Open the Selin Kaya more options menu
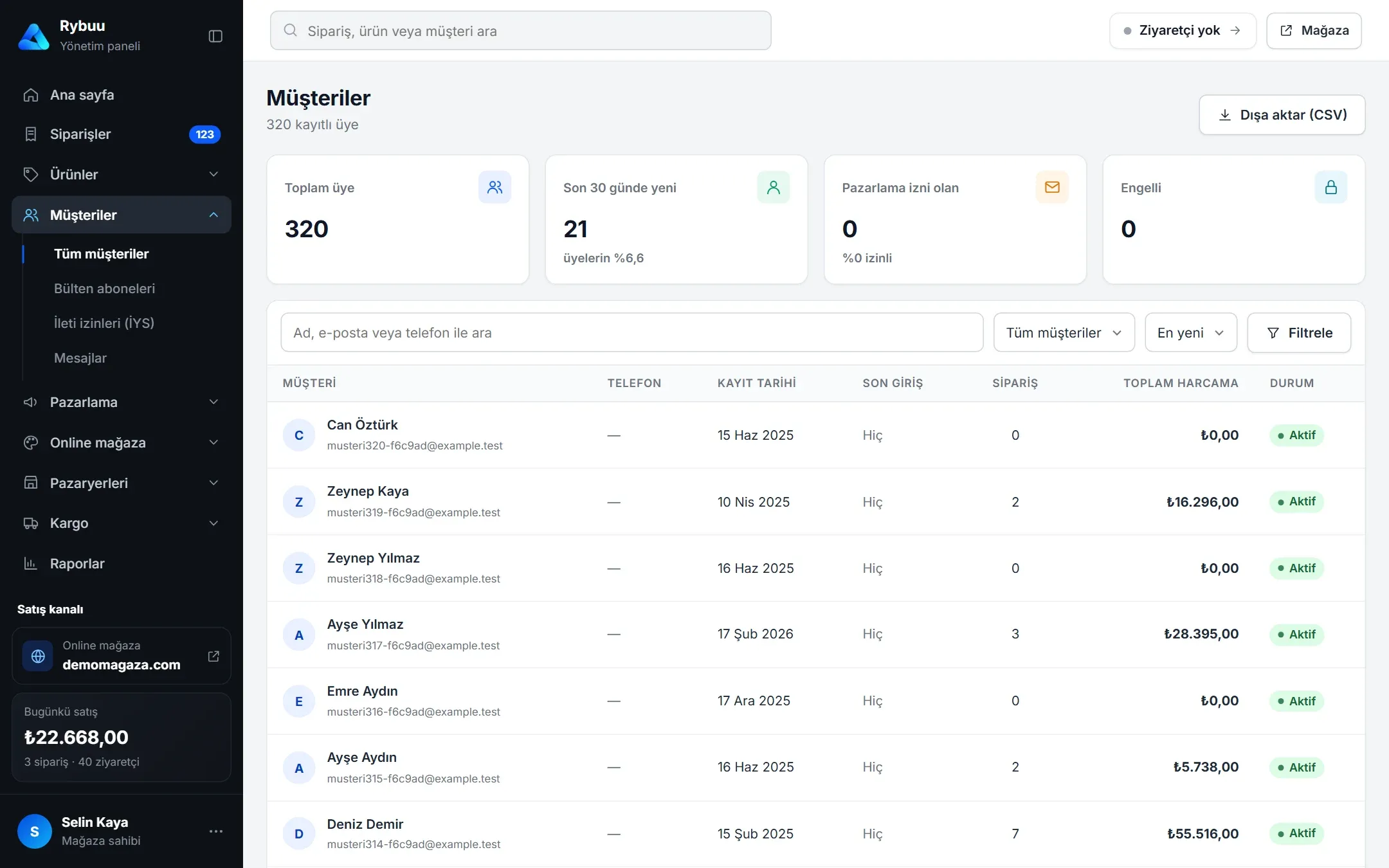1389x868 pixels. click(216, 831)
